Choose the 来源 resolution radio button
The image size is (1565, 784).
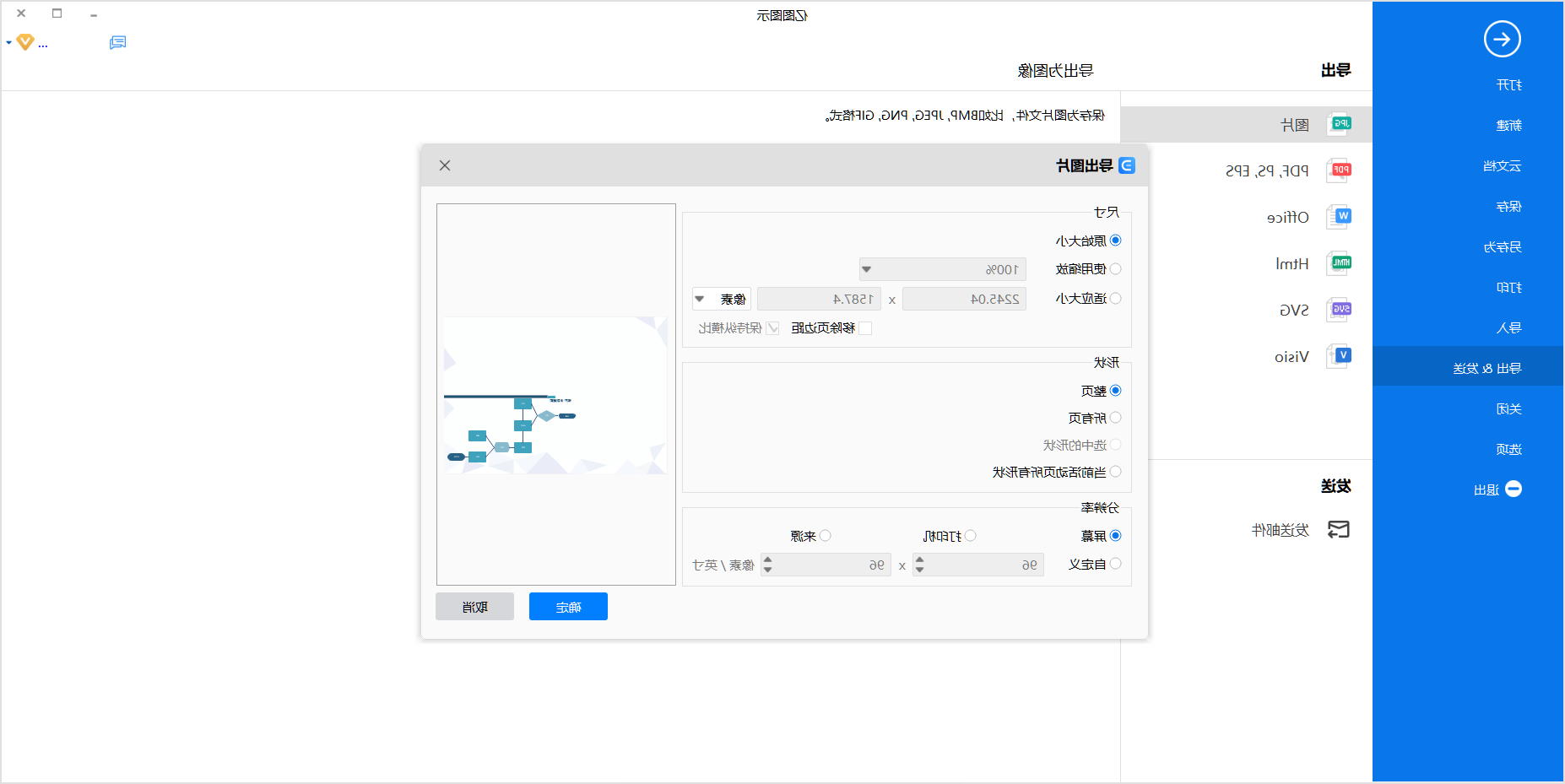(x=826, y=536)
